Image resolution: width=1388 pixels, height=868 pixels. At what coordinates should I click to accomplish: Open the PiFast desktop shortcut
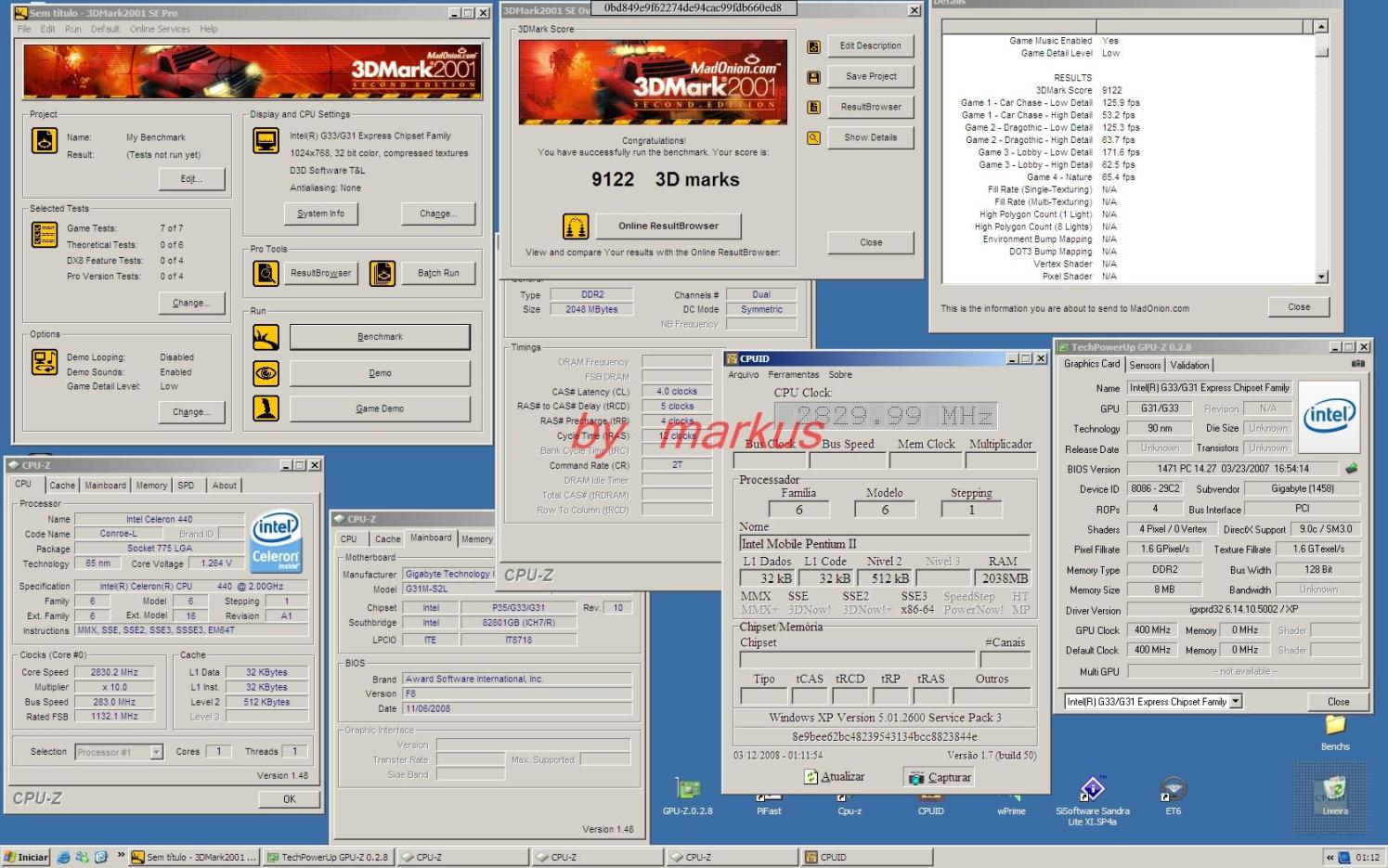769,804
